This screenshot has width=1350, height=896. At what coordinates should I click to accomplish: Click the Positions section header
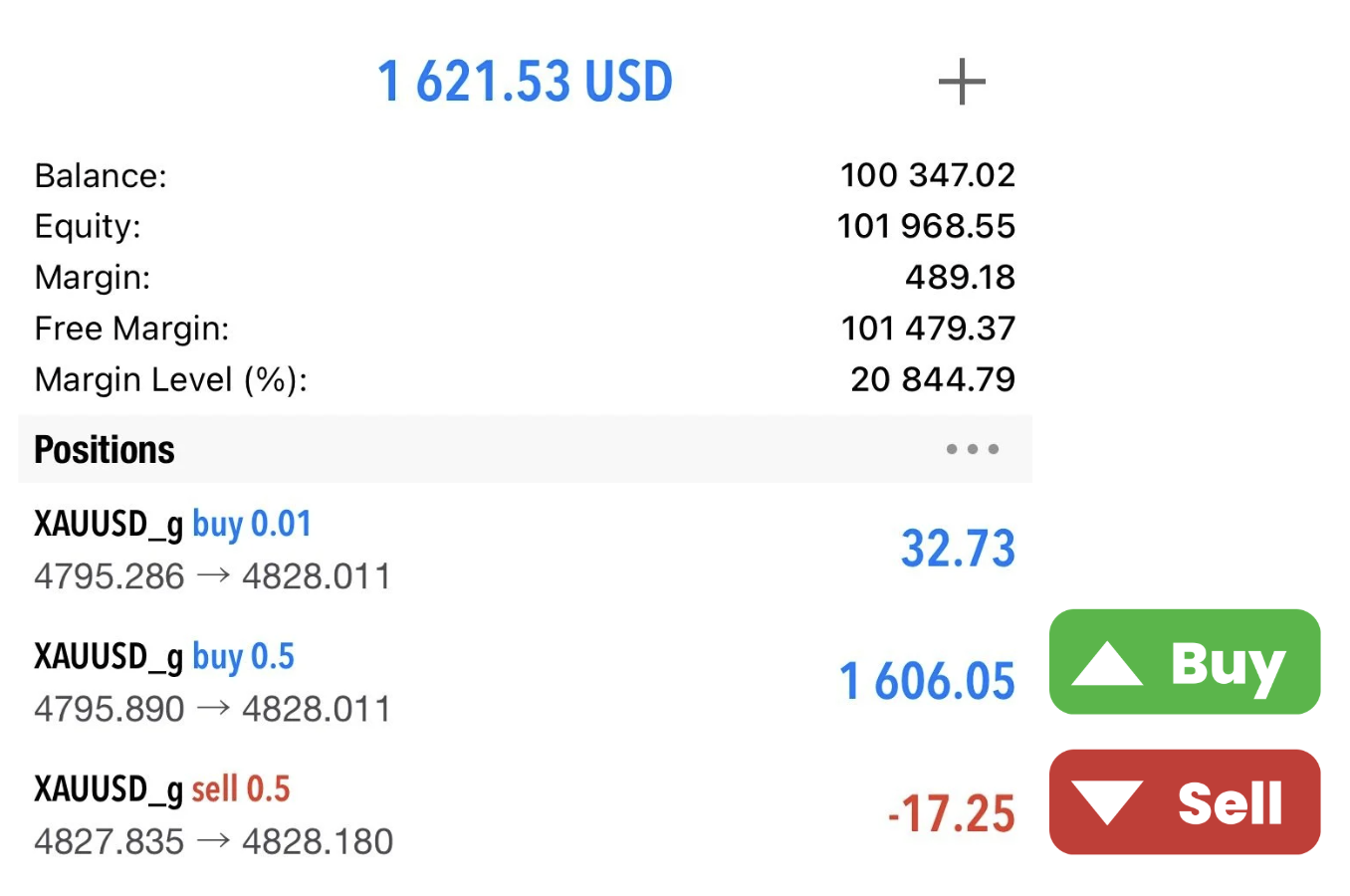point(105,450)
